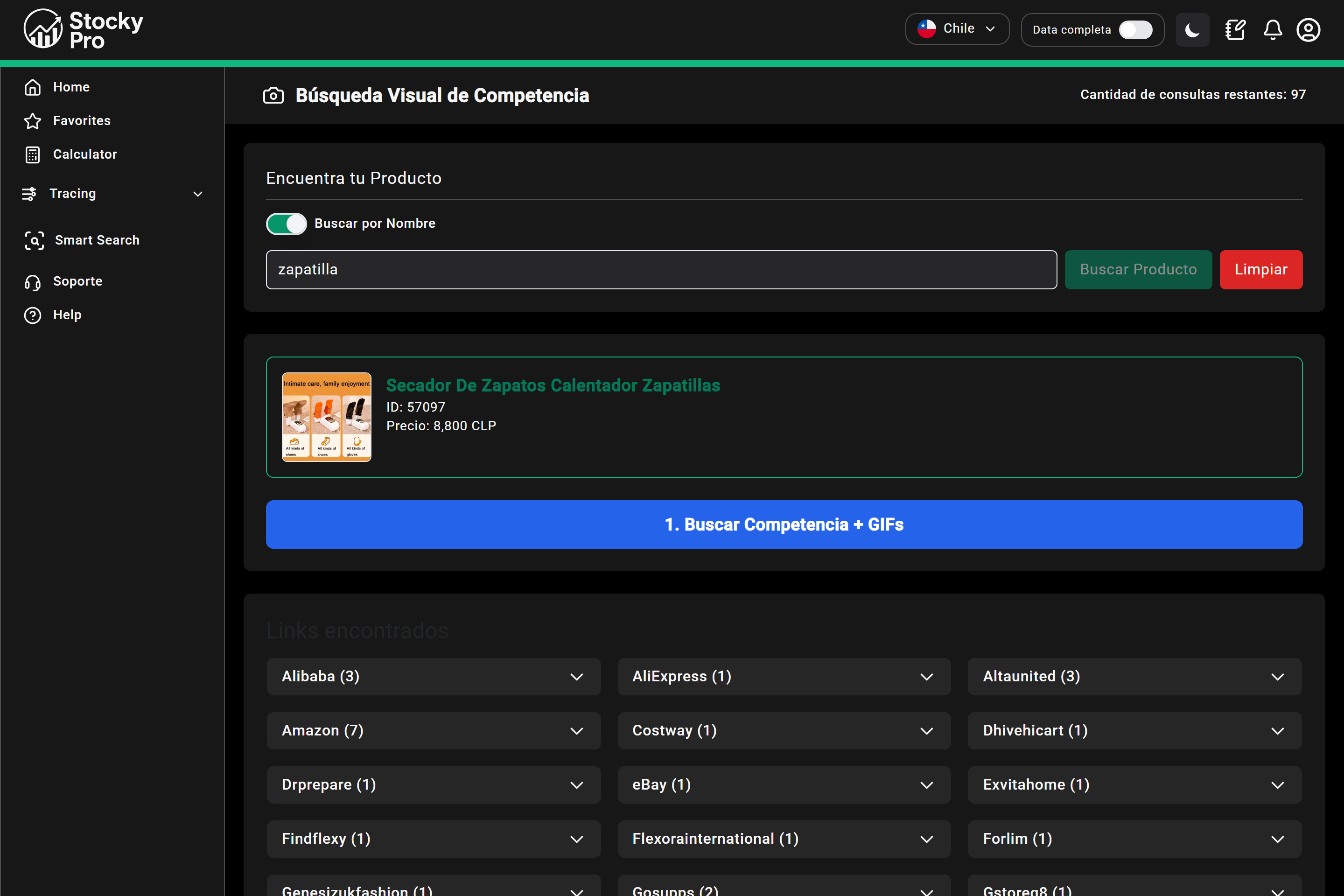Click the Encuentra tu Producto heading
Screen dimensions: 1344x896
tap(354, 178)
